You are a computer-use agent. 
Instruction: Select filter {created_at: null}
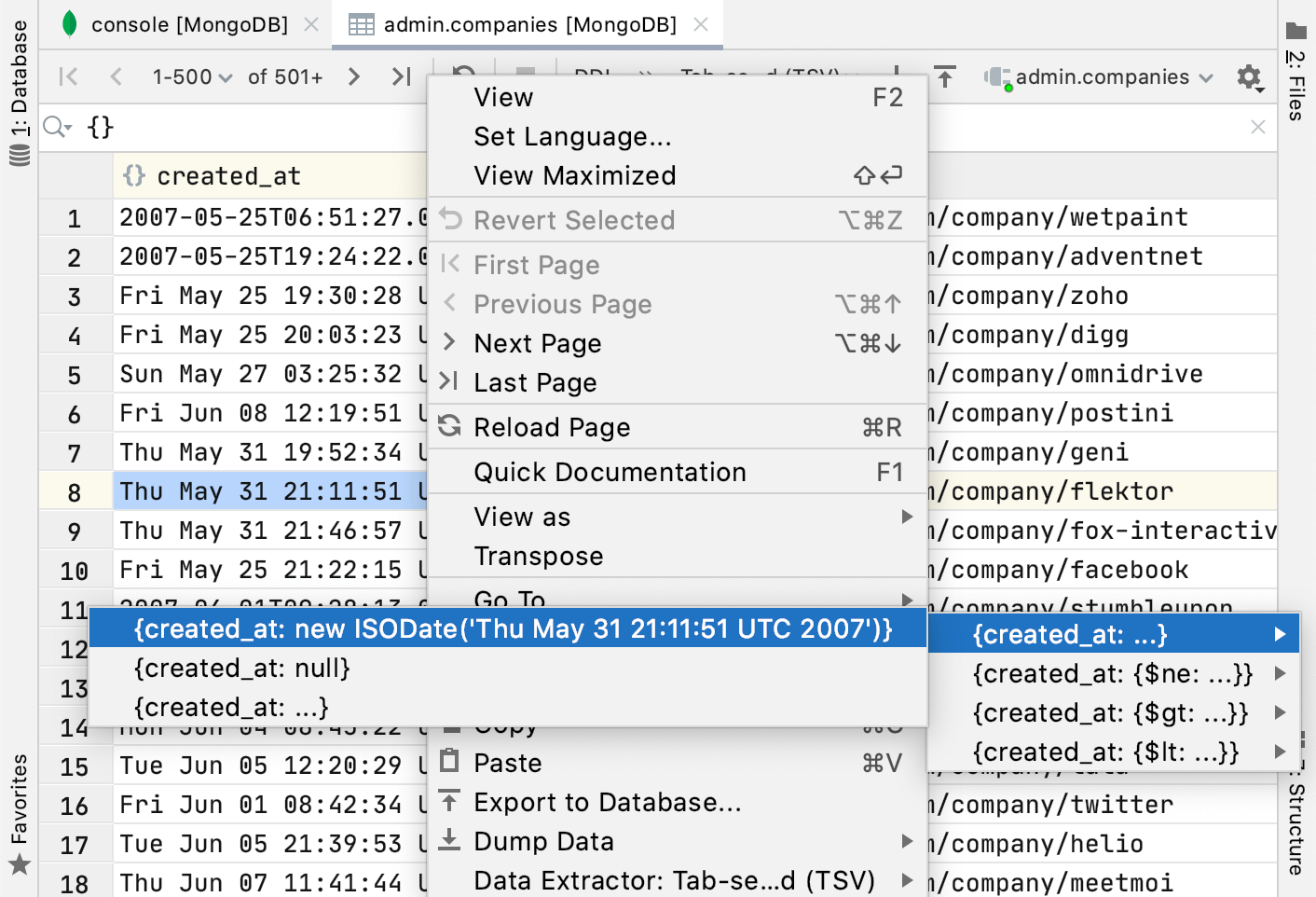[508, 668]
